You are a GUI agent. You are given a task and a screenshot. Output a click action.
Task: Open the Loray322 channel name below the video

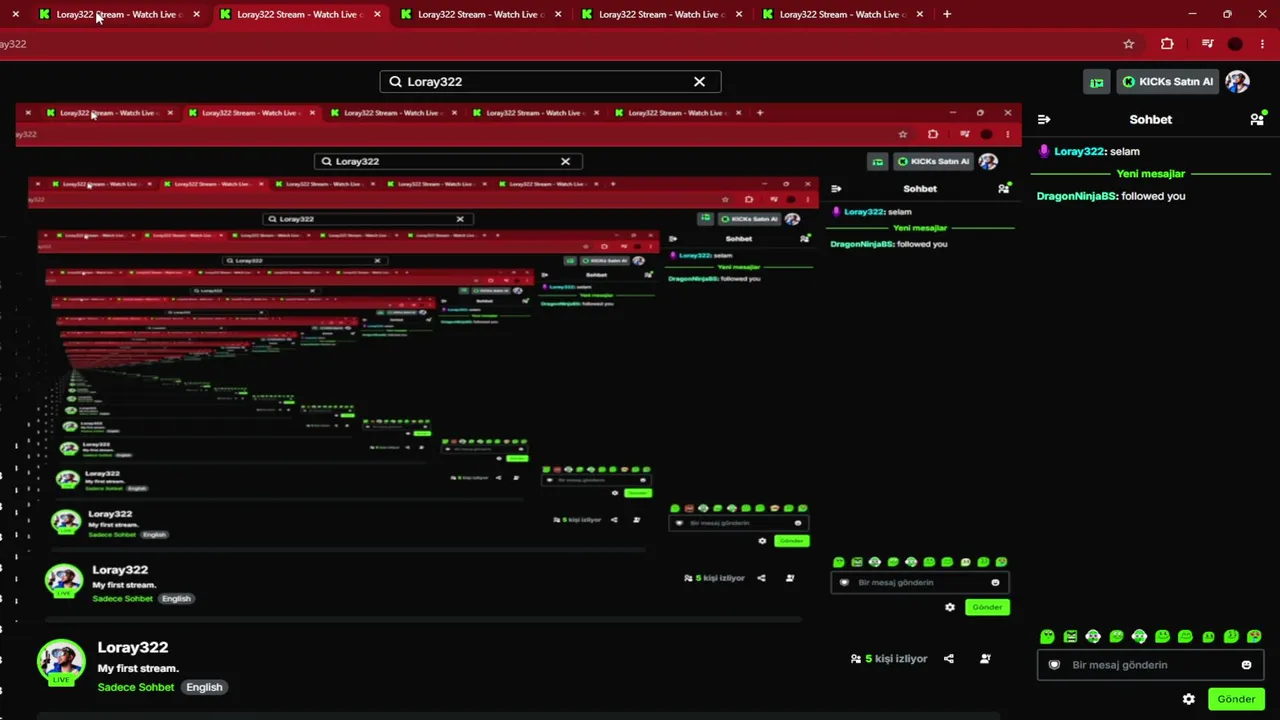(x=133, y=647)
